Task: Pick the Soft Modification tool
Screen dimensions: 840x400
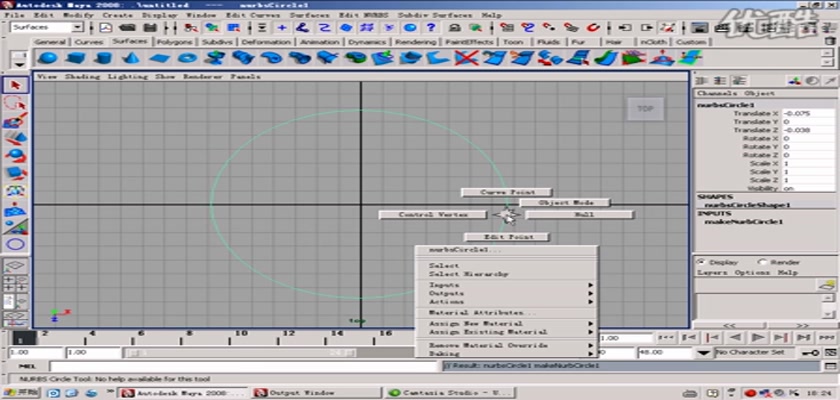Action: 16,209
